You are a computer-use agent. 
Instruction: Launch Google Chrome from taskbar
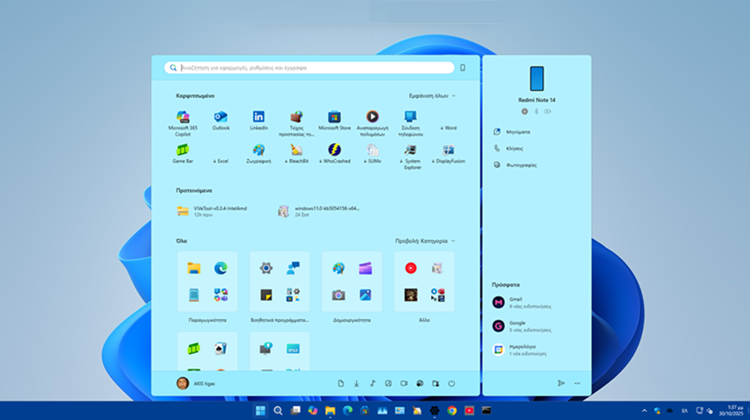coord(452,410)
